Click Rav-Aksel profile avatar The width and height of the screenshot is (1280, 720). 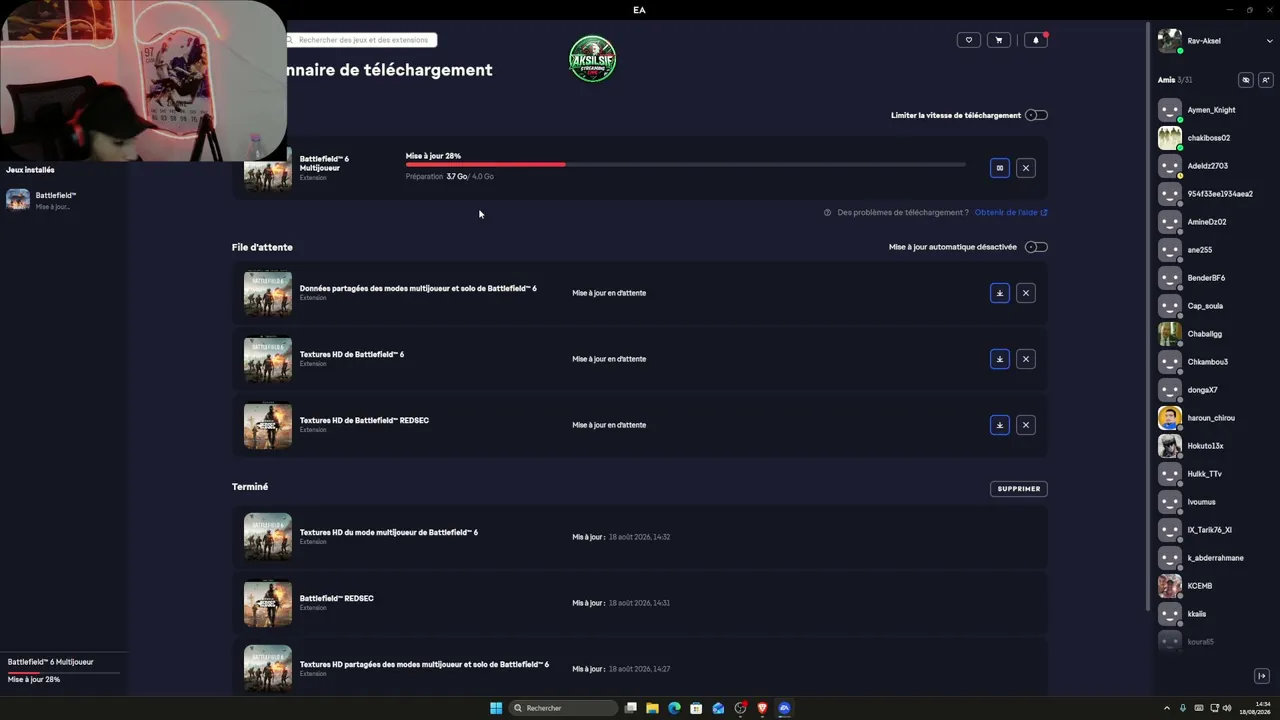pyautogui.click(x=1169, y=41)
